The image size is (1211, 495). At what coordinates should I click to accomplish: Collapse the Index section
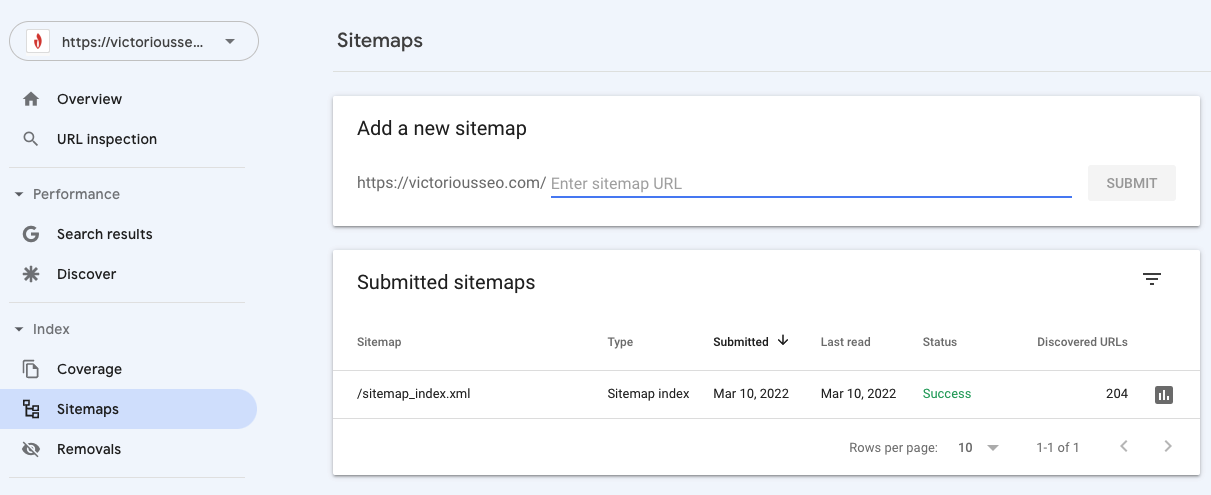pyautogui.click(x=19, y=329)
